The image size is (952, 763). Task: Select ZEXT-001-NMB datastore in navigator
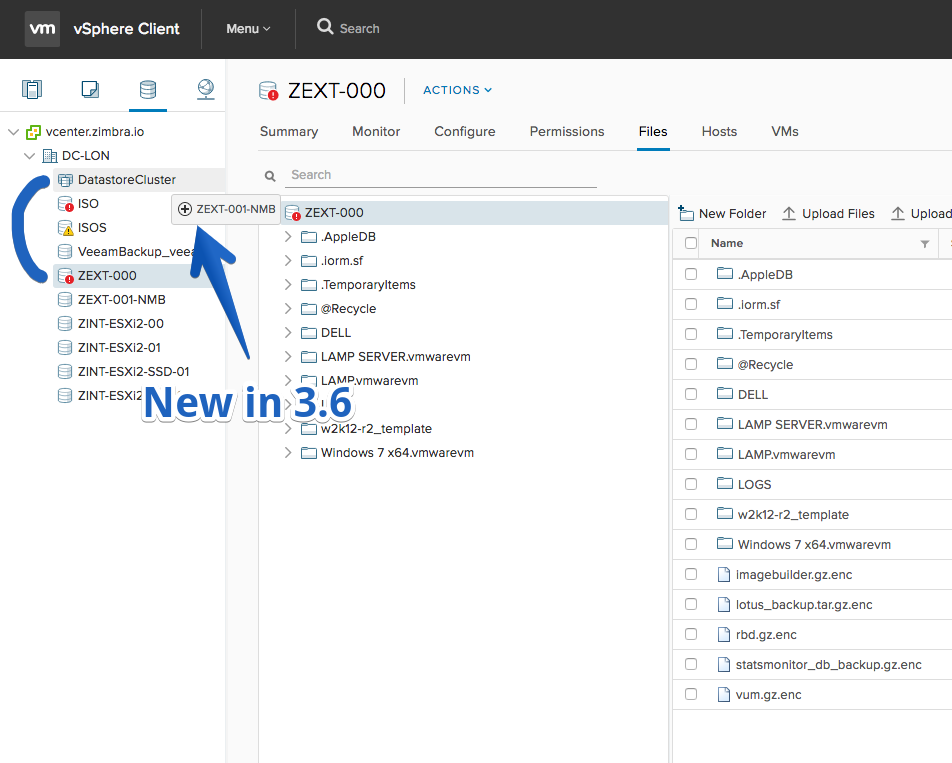(x=121, y=300)
